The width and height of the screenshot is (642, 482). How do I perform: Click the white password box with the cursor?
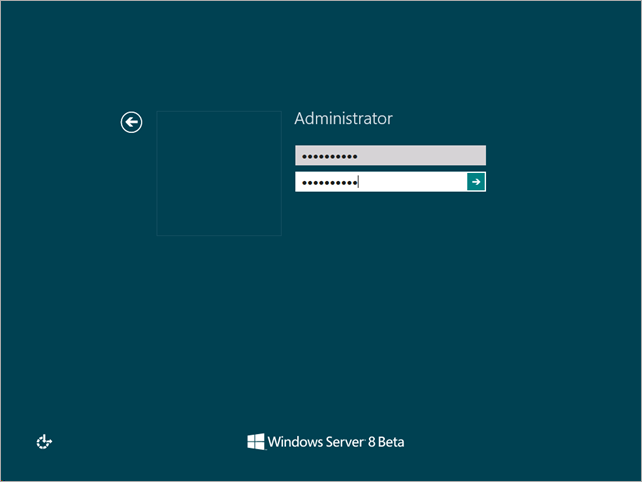pyautogui.click(x=380, y=182)
